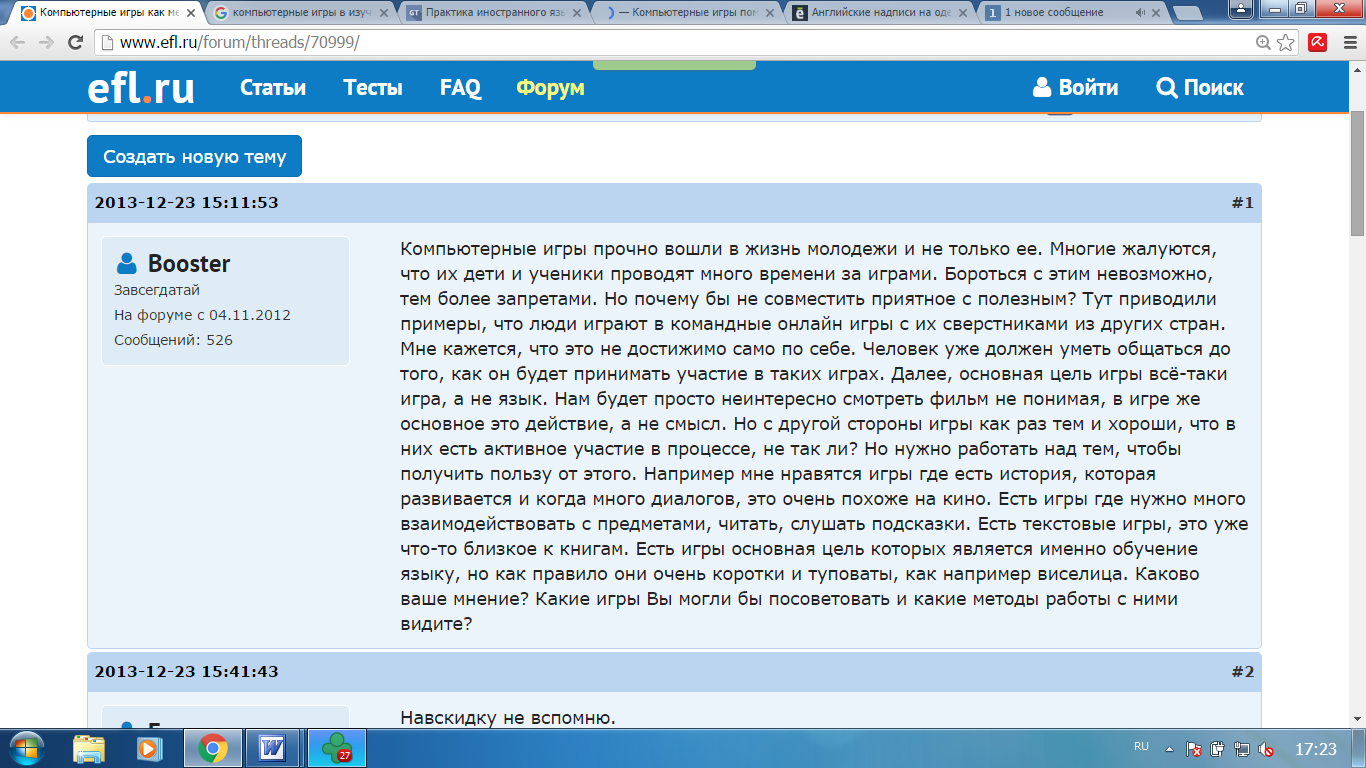The height and width of the screenshot is (768, 1366).
Task: Open the ICQ icon with 27 badge
Action: pyautogui.click(x=335, y=747)
